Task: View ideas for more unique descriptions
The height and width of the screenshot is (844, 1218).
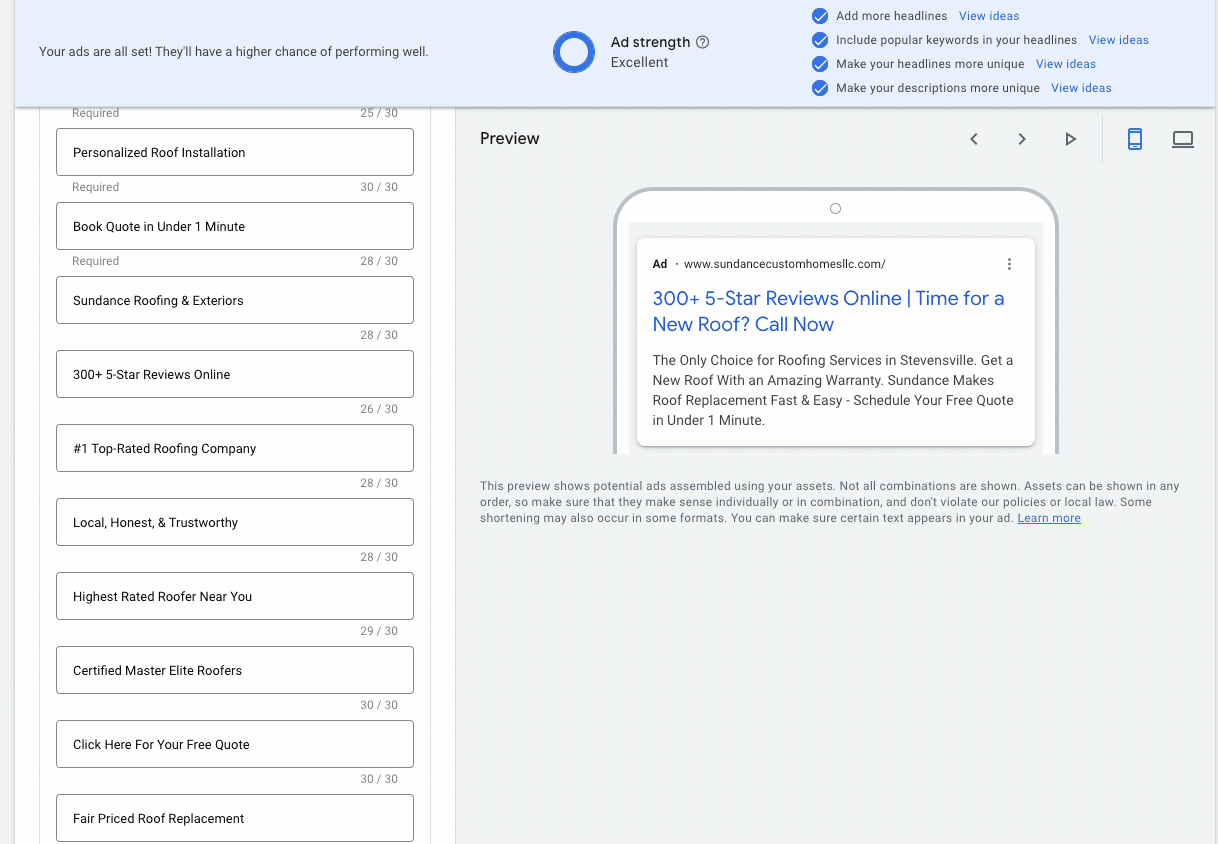Action: coord(1081,88)
